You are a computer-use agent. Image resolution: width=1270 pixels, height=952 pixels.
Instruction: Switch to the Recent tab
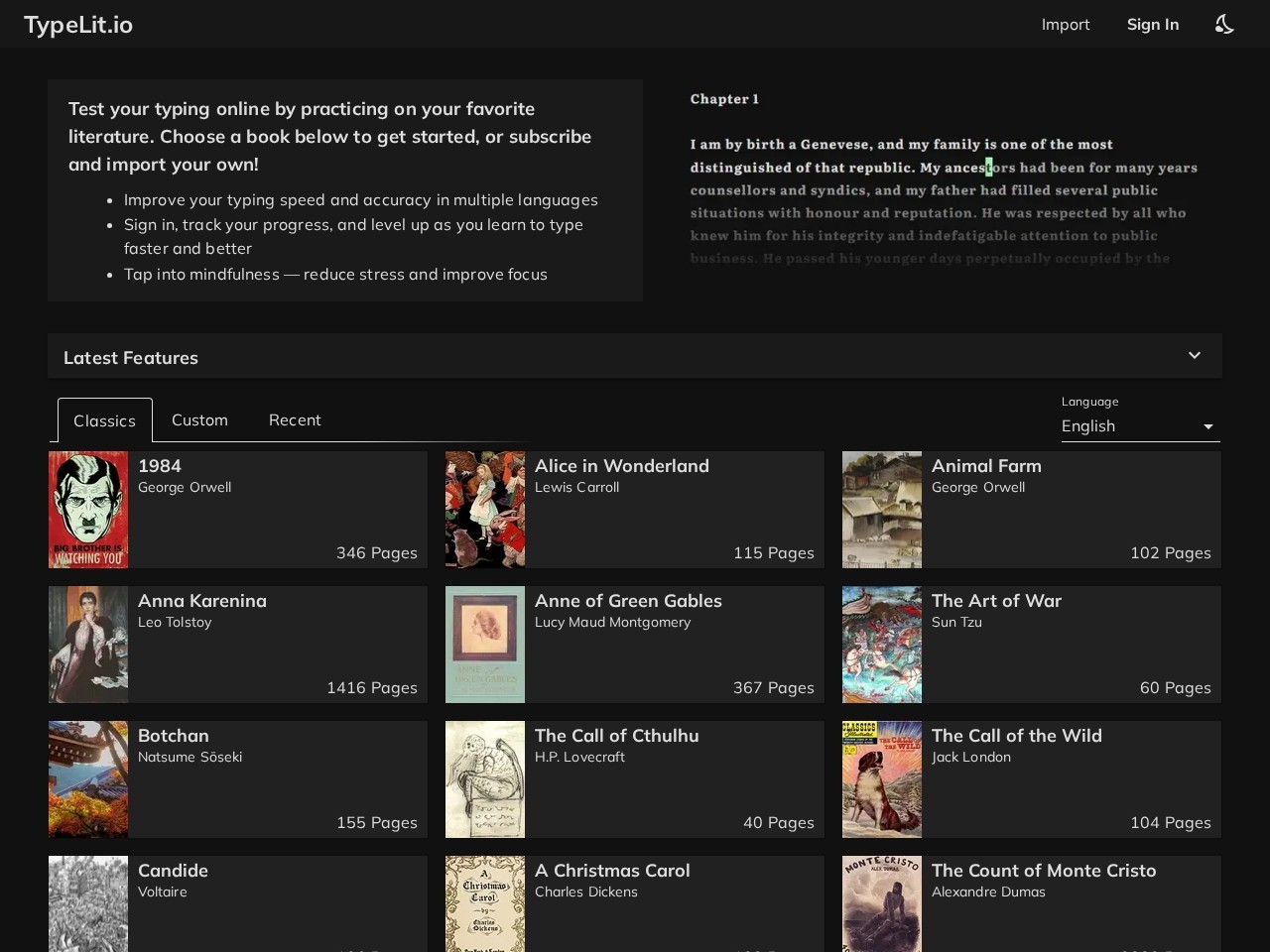pos(295,420)
